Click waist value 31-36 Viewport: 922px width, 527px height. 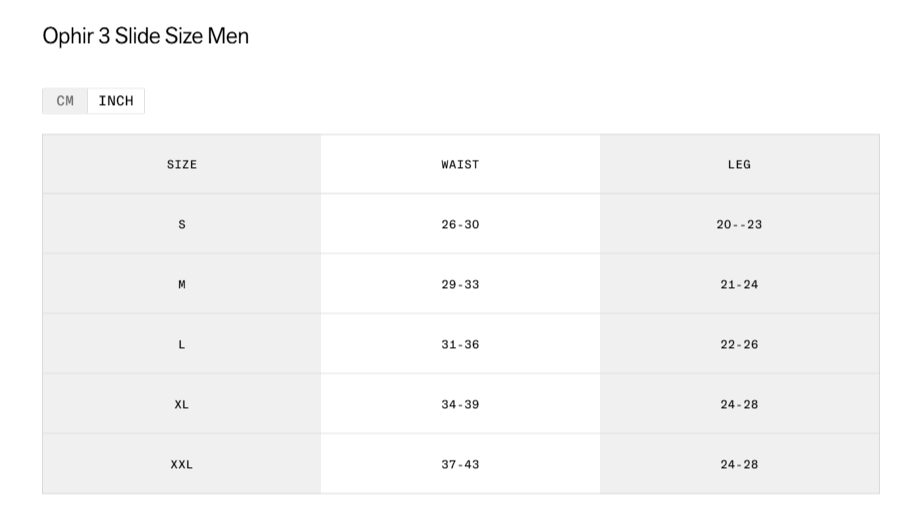click(460, 344)
